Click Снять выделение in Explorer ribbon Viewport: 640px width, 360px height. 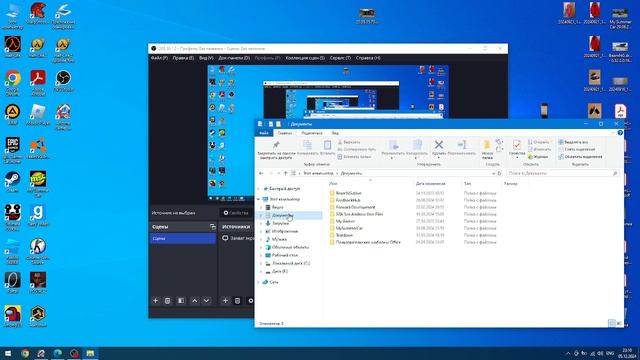pos(577,149)
